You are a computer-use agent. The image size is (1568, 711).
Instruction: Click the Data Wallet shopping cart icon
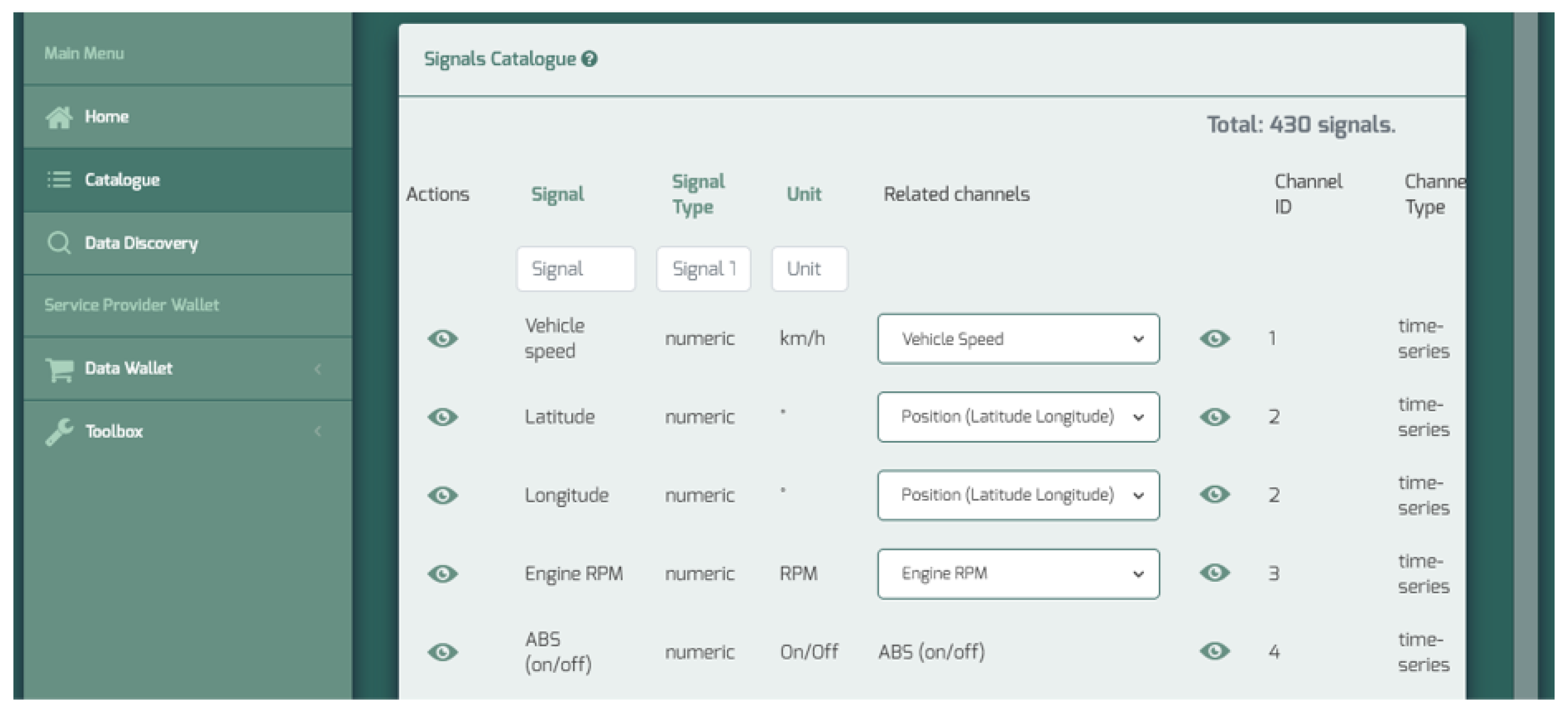[x=60, y=369]
